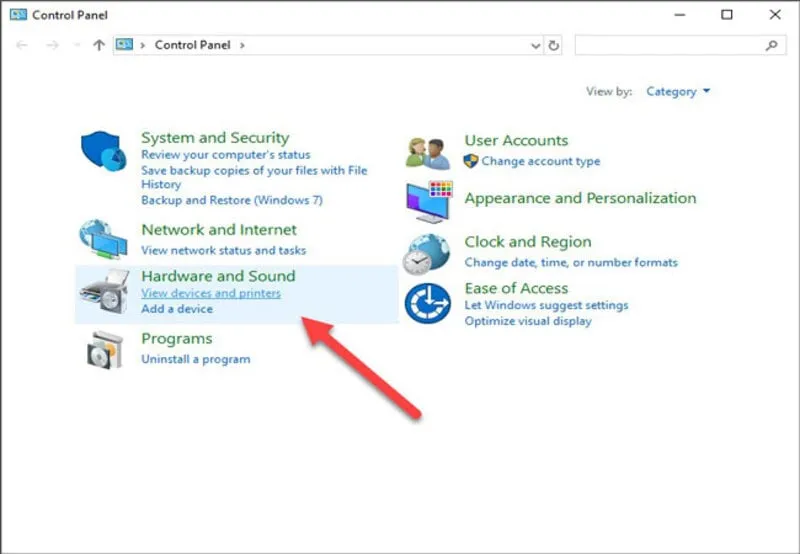Select View network status and tasks
The width and height of the screenshot is (800, 554).
click(223, 250)
